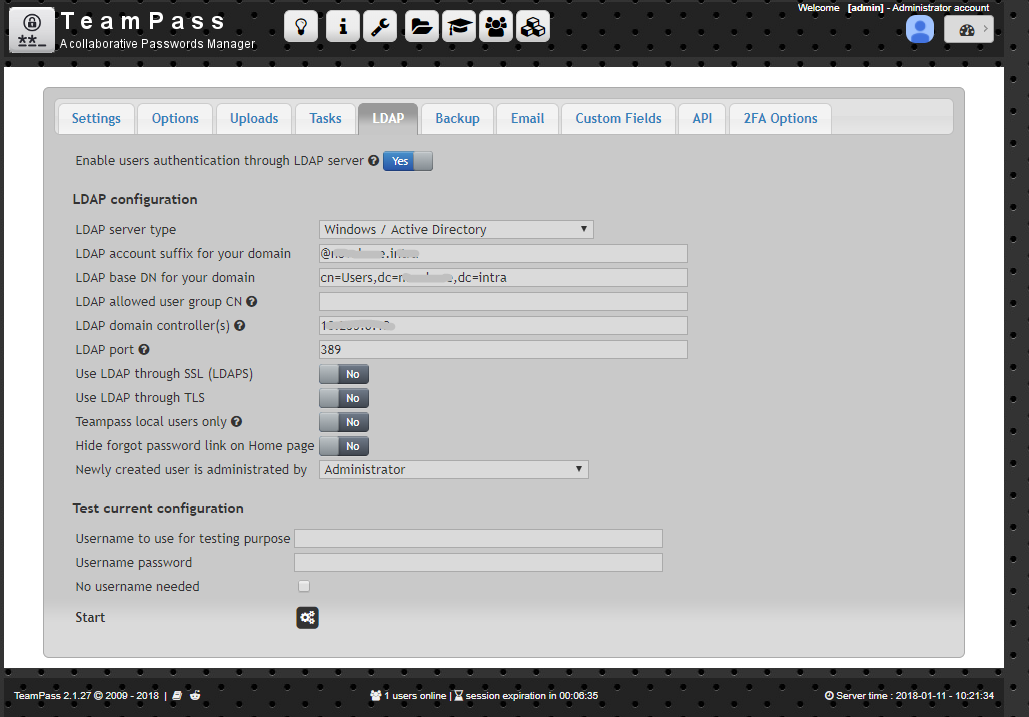This screenshot has width=1029, height=717.
Task: Open user management with the users icon
Action: coord(495,26)
